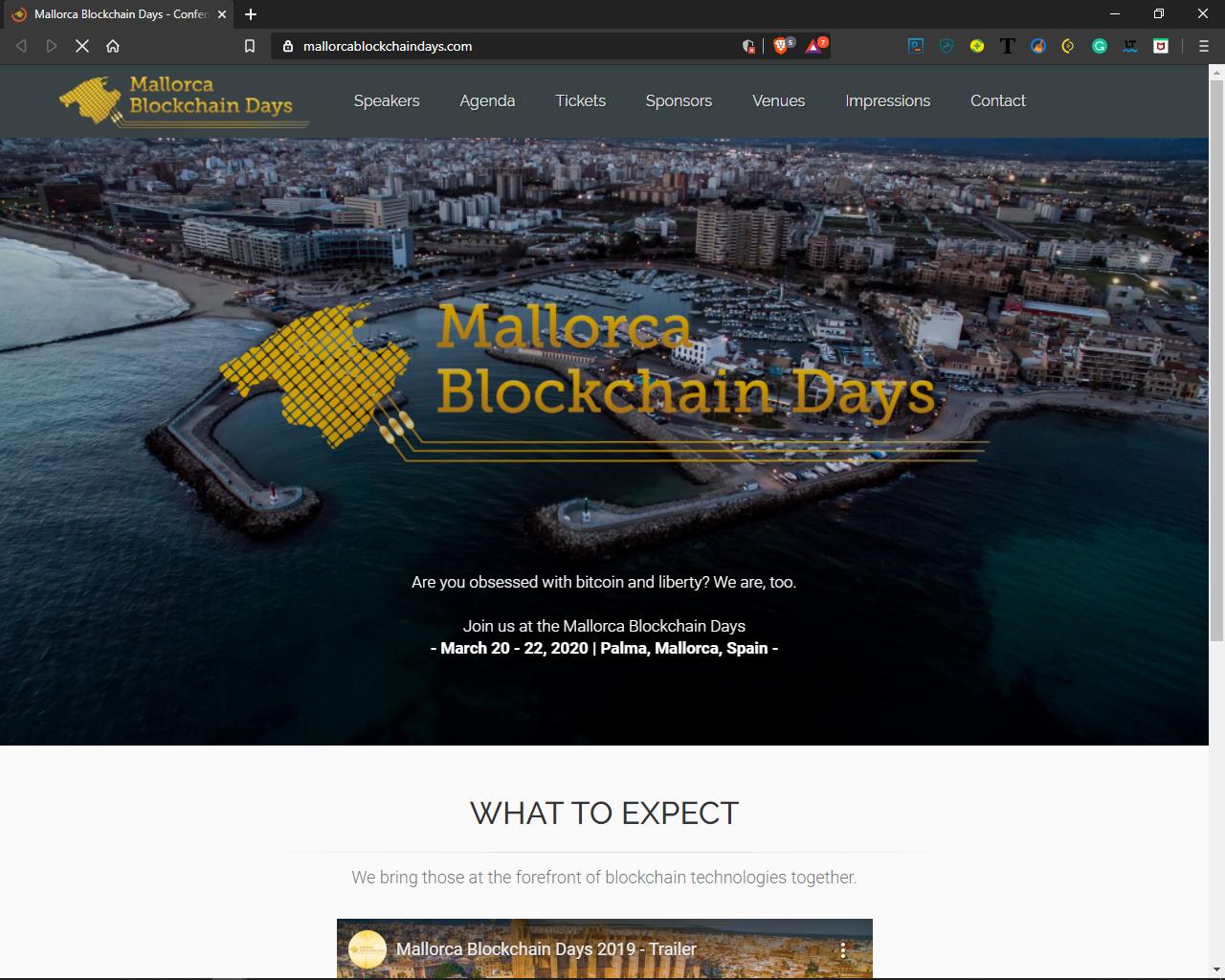Click the browser back arrow
Image resolution: width=1225 pixels, height=980 pixels.
click(21, 46)
